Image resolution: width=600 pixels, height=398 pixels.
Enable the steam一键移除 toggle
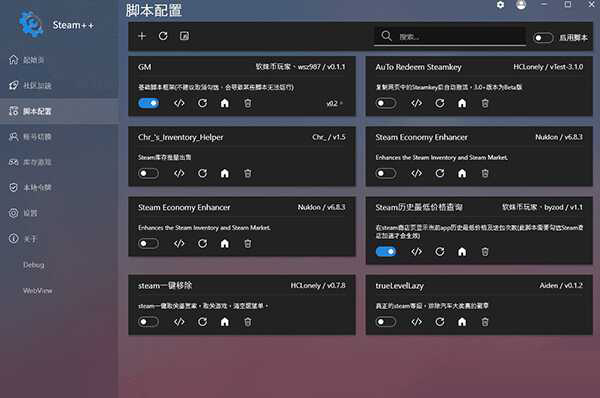[148, 322]
